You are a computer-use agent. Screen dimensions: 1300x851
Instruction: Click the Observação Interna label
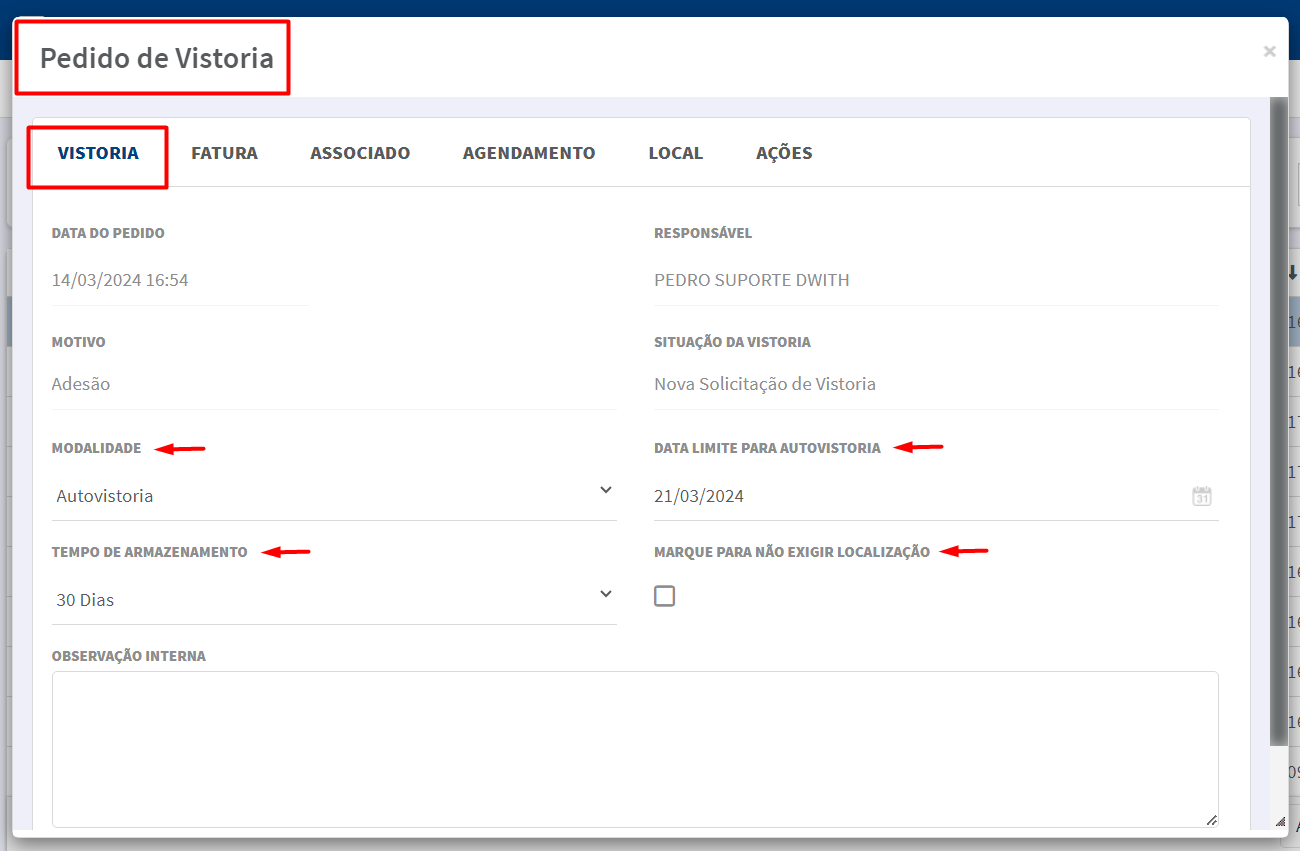(x=129, y=656)
